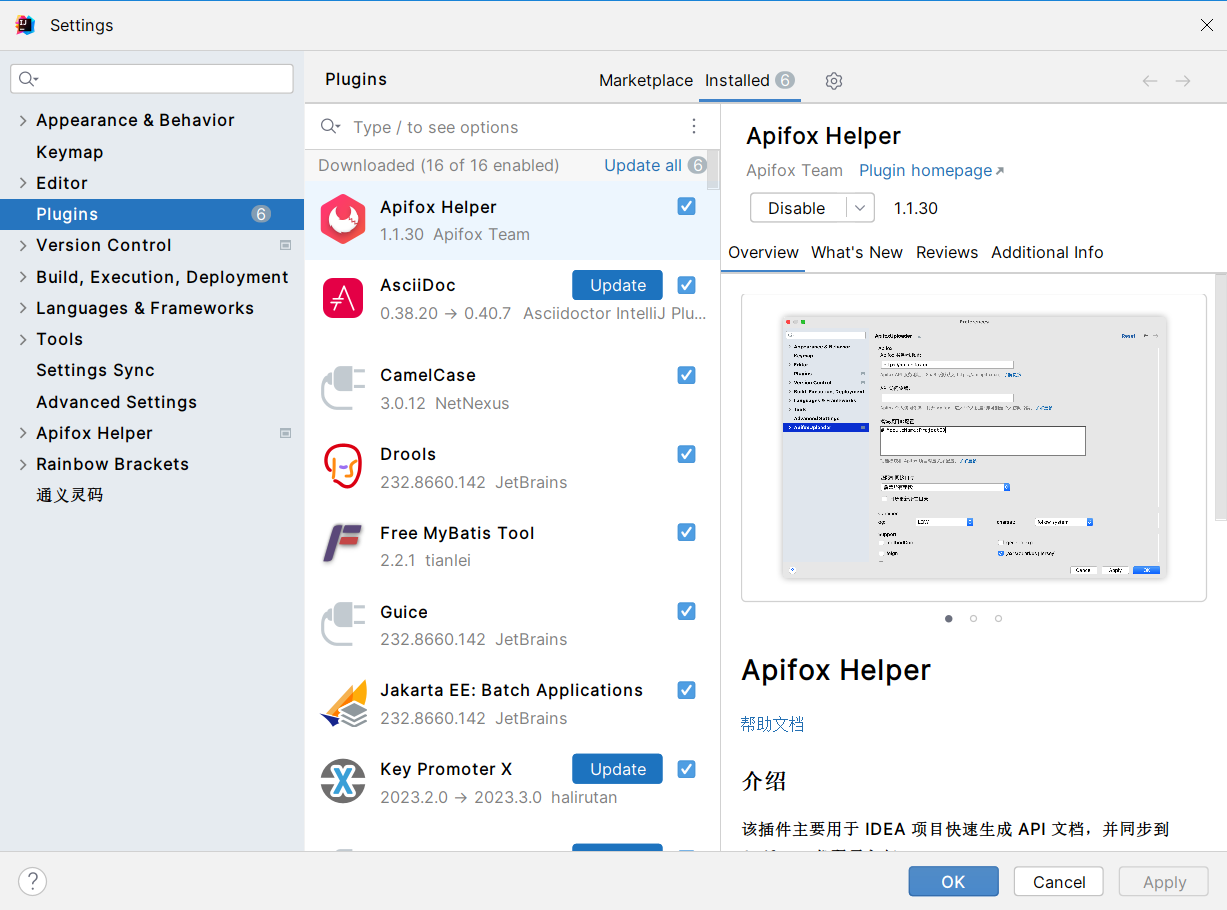The width and height of the screenshot is (1227, 910).
Task: Click the Jakarta EE Batch Applications logo
Action: [x=343, y=703]
